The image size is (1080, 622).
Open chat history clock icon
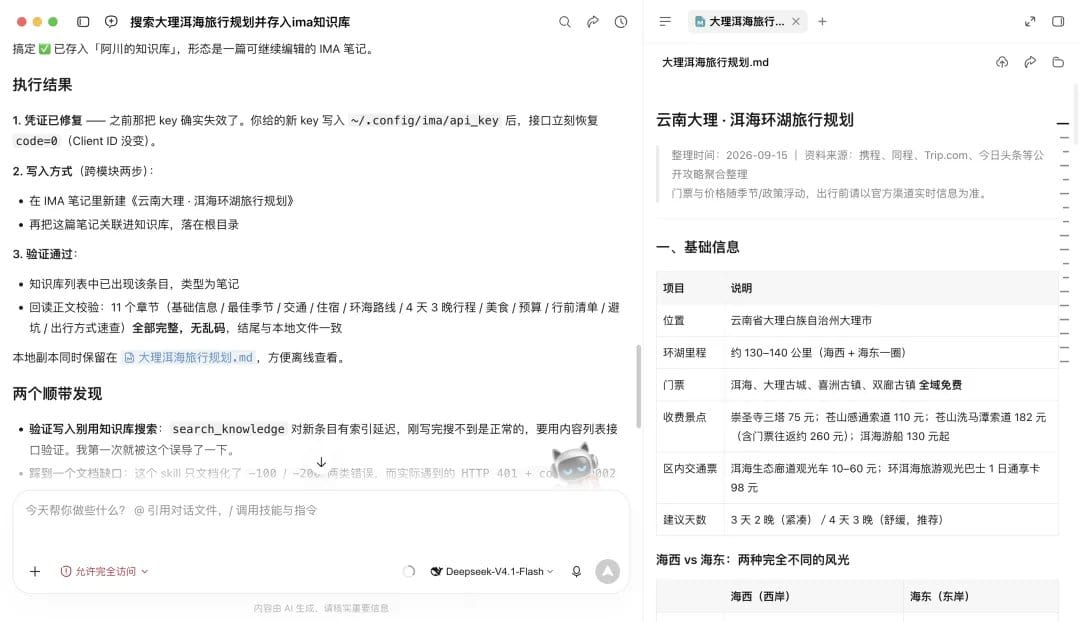pyautogui.click(x=621, y=22)
